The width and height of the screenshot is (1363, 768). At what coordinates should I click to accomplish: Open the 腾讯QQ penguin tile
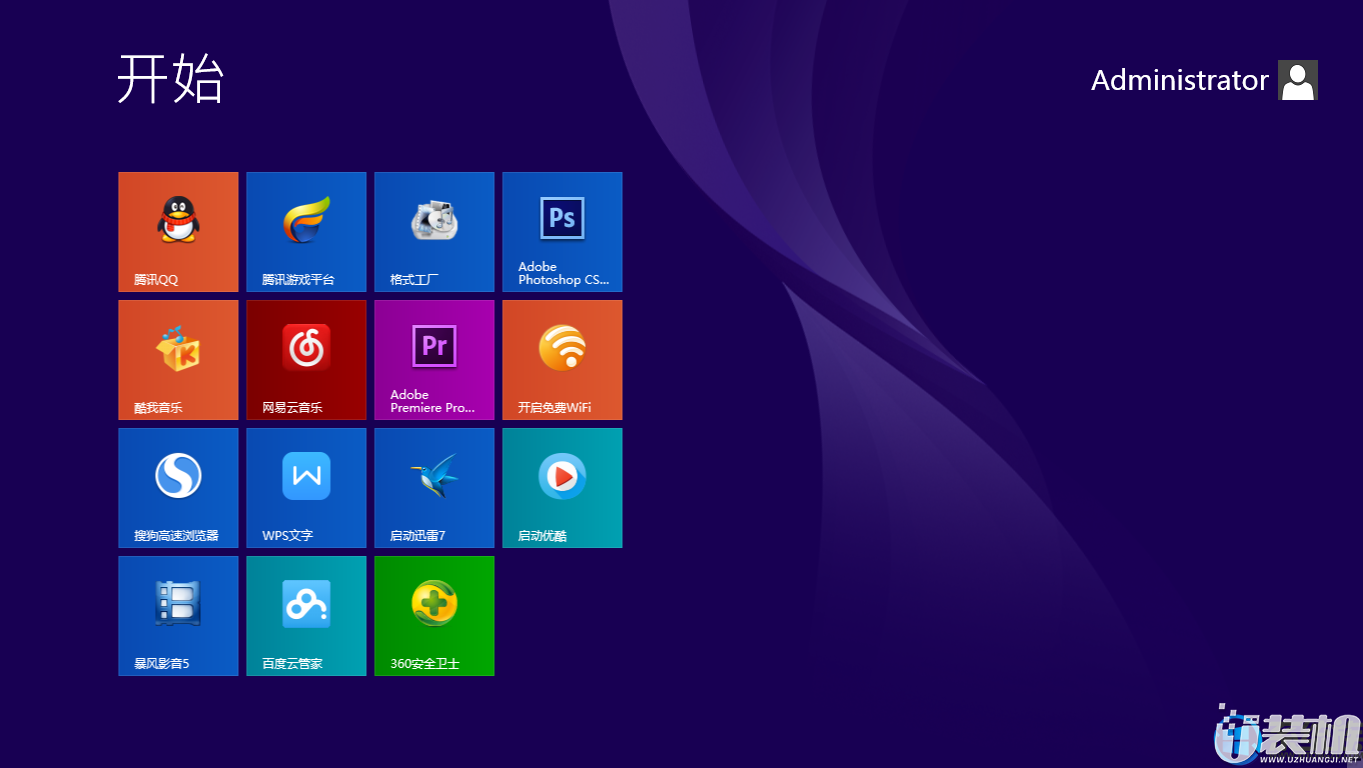click(x=178, y=232)
